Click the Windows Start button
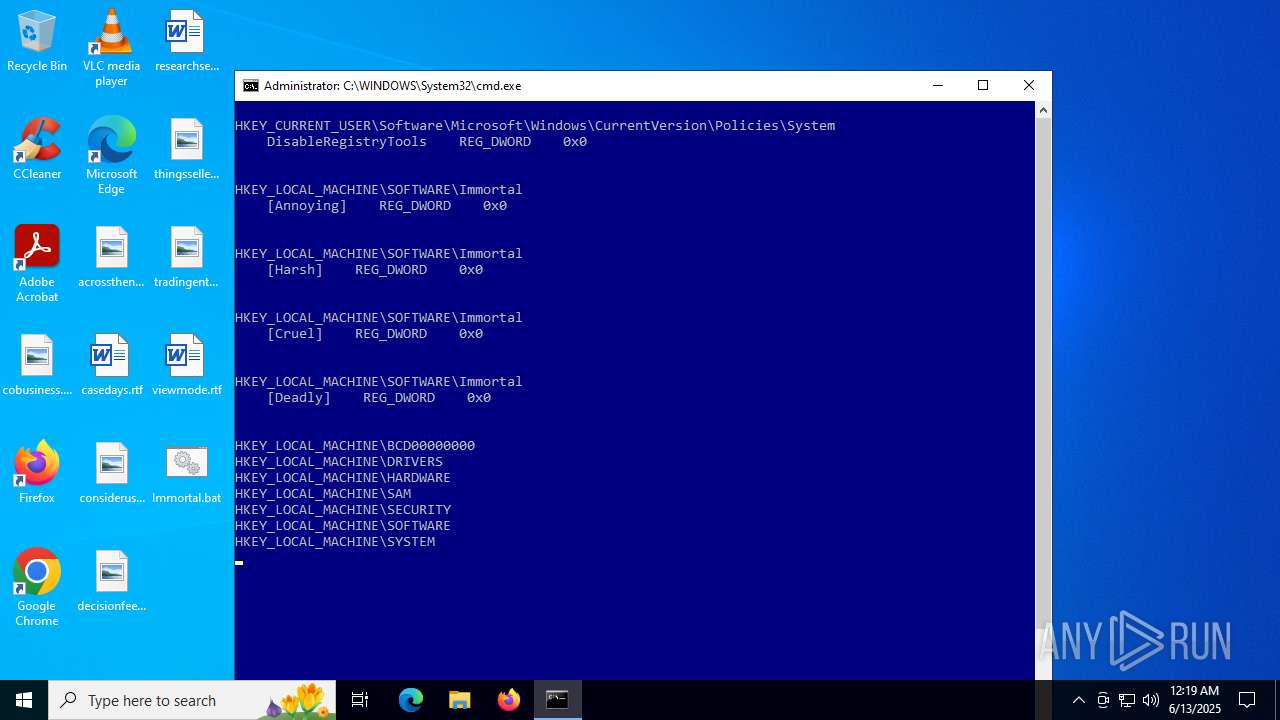Image resolution: width=1280 pixels, height=720 pixels. pyautogui.click(x=24, y=700)
